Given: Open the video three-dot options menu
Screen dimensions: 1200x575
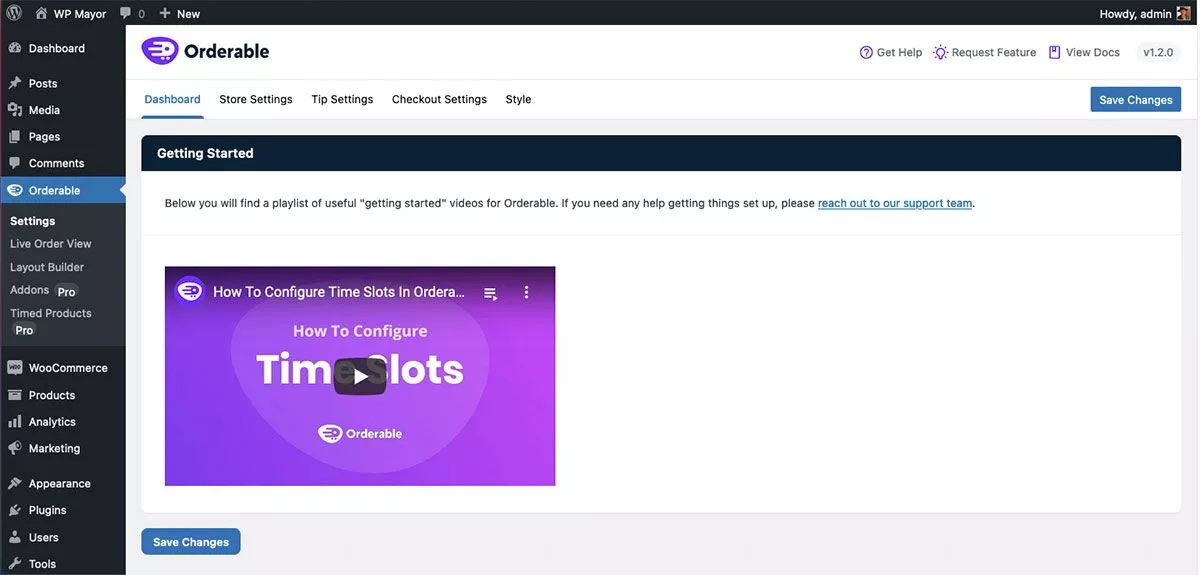Looking at the screenshot, I should pyautogui.click(x=526, y=293).
